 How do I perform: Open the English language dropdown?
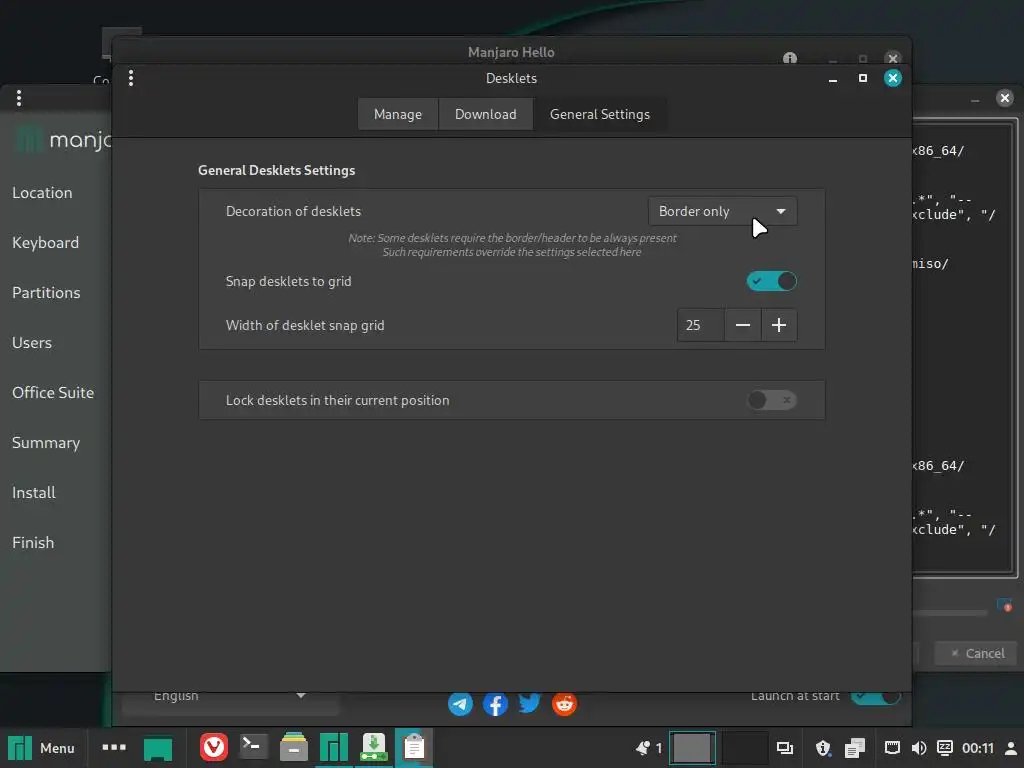click(229, 701)
